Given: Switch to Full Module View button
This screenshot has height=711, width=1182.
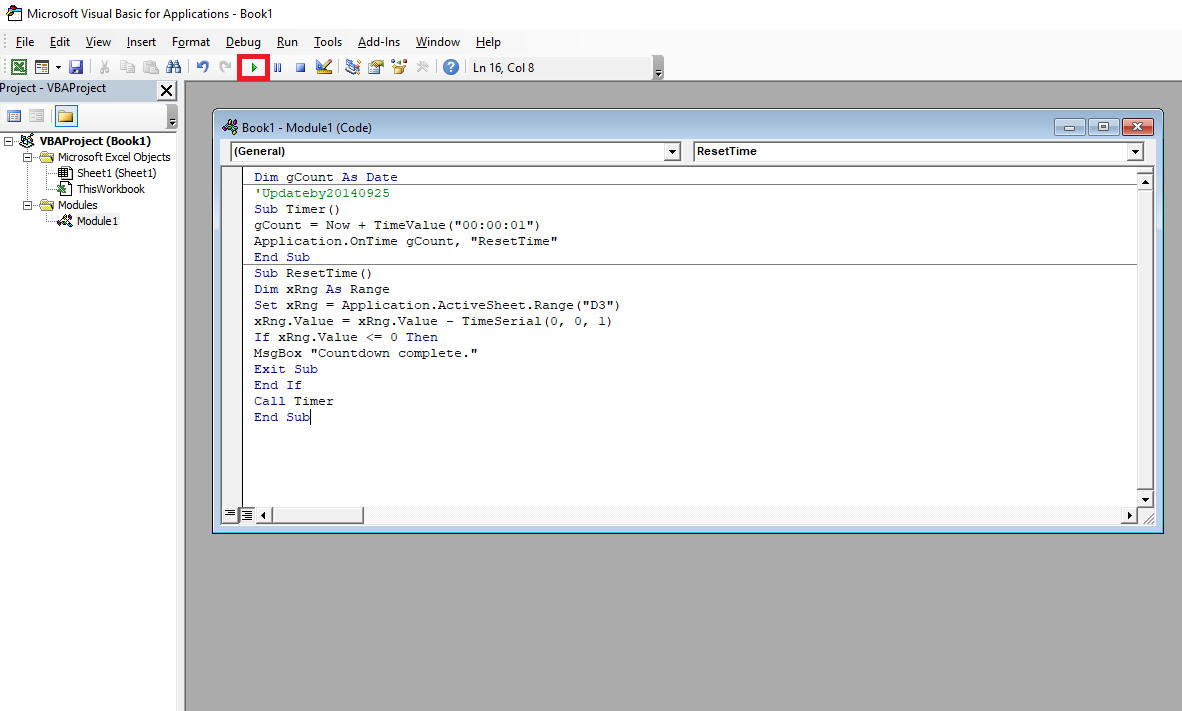Looking at the screenshot, I should (247, 514).
